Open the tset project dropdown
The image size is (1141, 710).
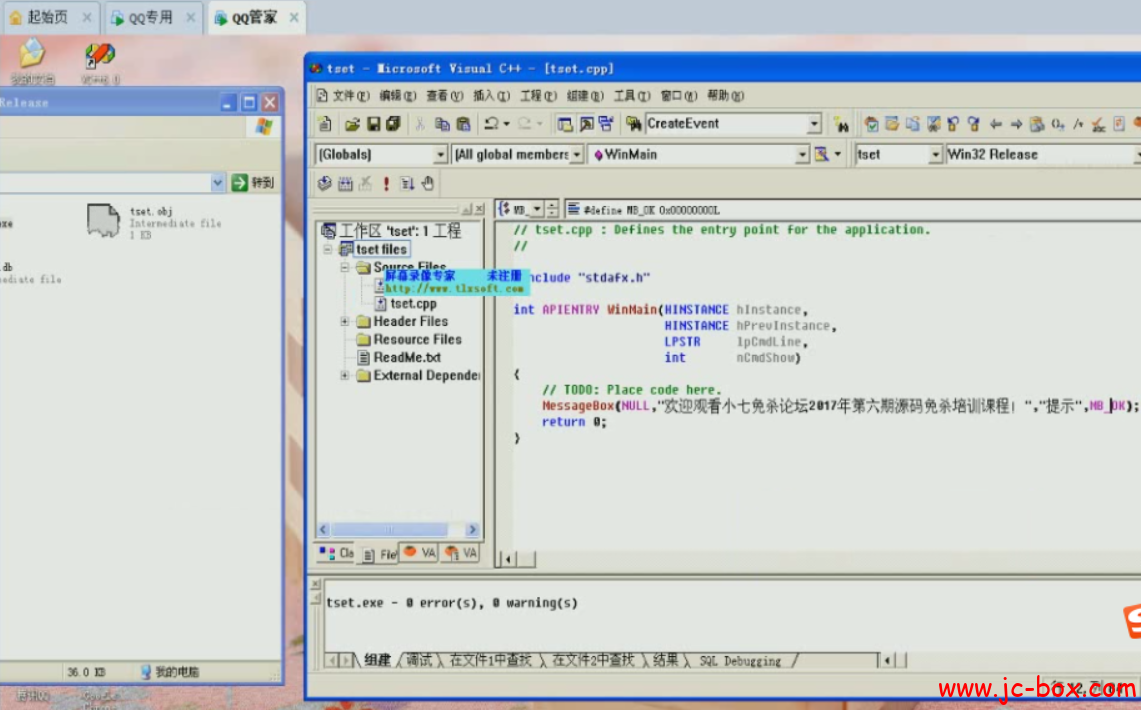935,155
